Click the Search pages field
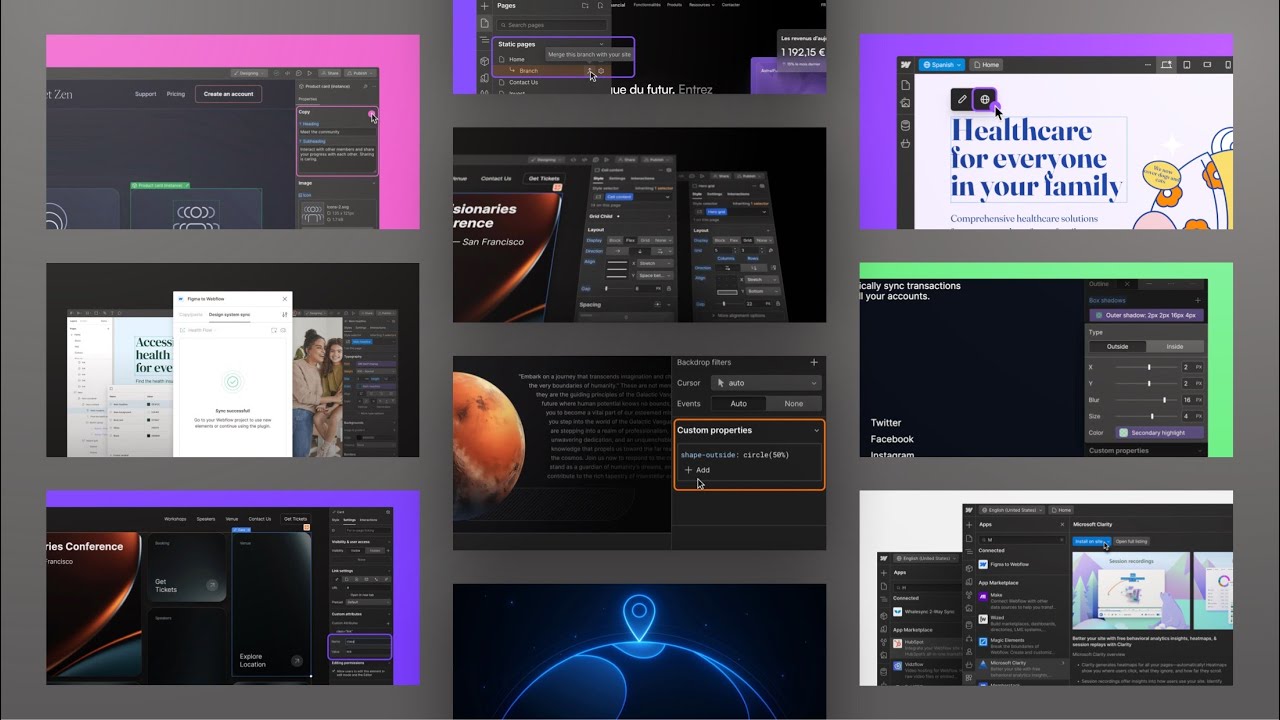Image resolution: width=1280 pixels, height=720 pixels. (x=552, y=25)
